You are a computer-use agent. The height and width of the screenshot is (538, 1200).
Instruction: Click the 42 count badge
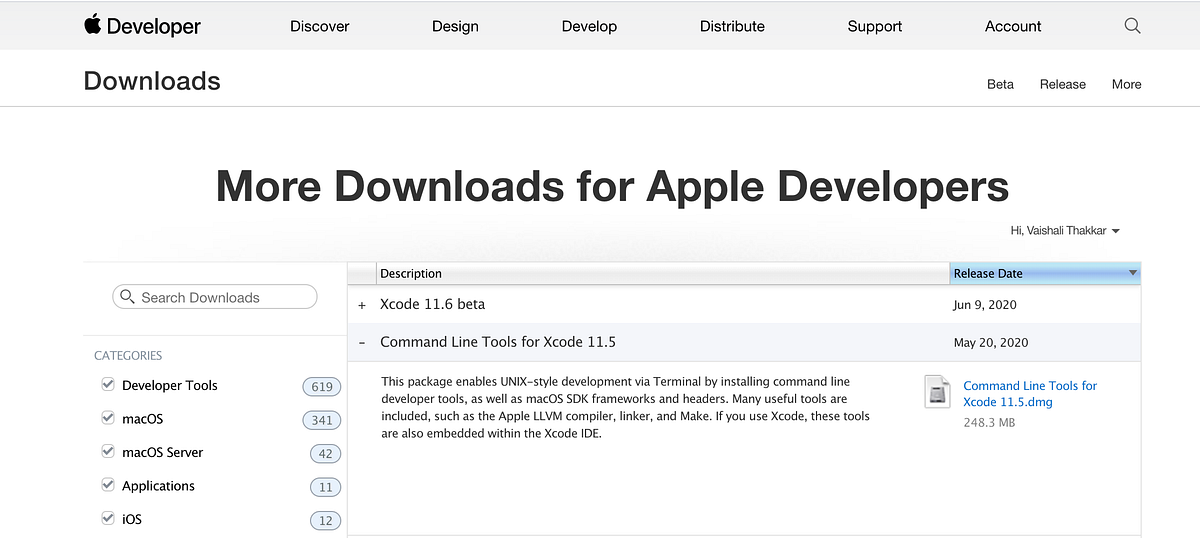click(x=325, y=454)
